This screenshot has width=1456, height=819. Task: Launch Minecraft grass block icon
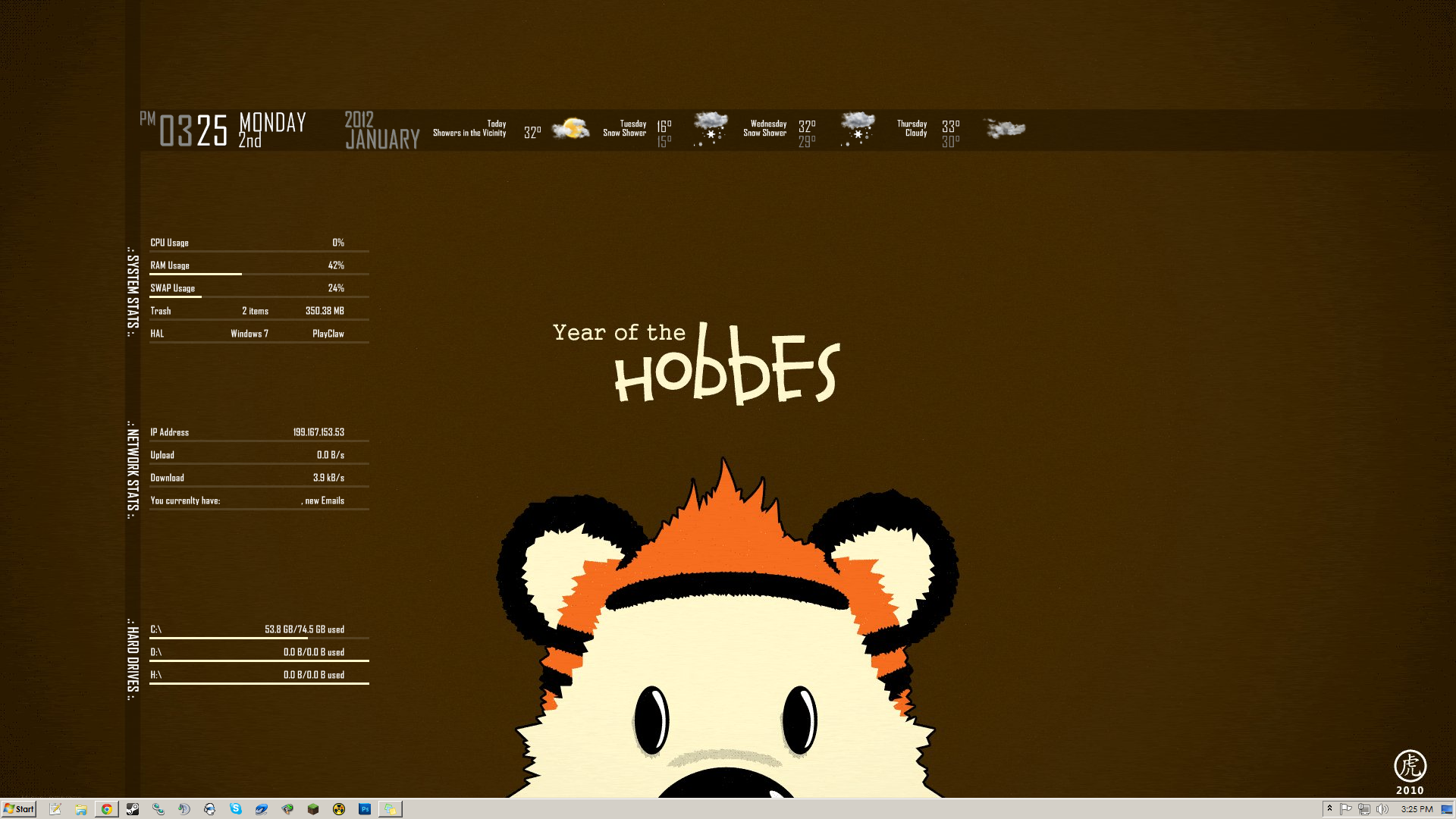tap(313, 809)
